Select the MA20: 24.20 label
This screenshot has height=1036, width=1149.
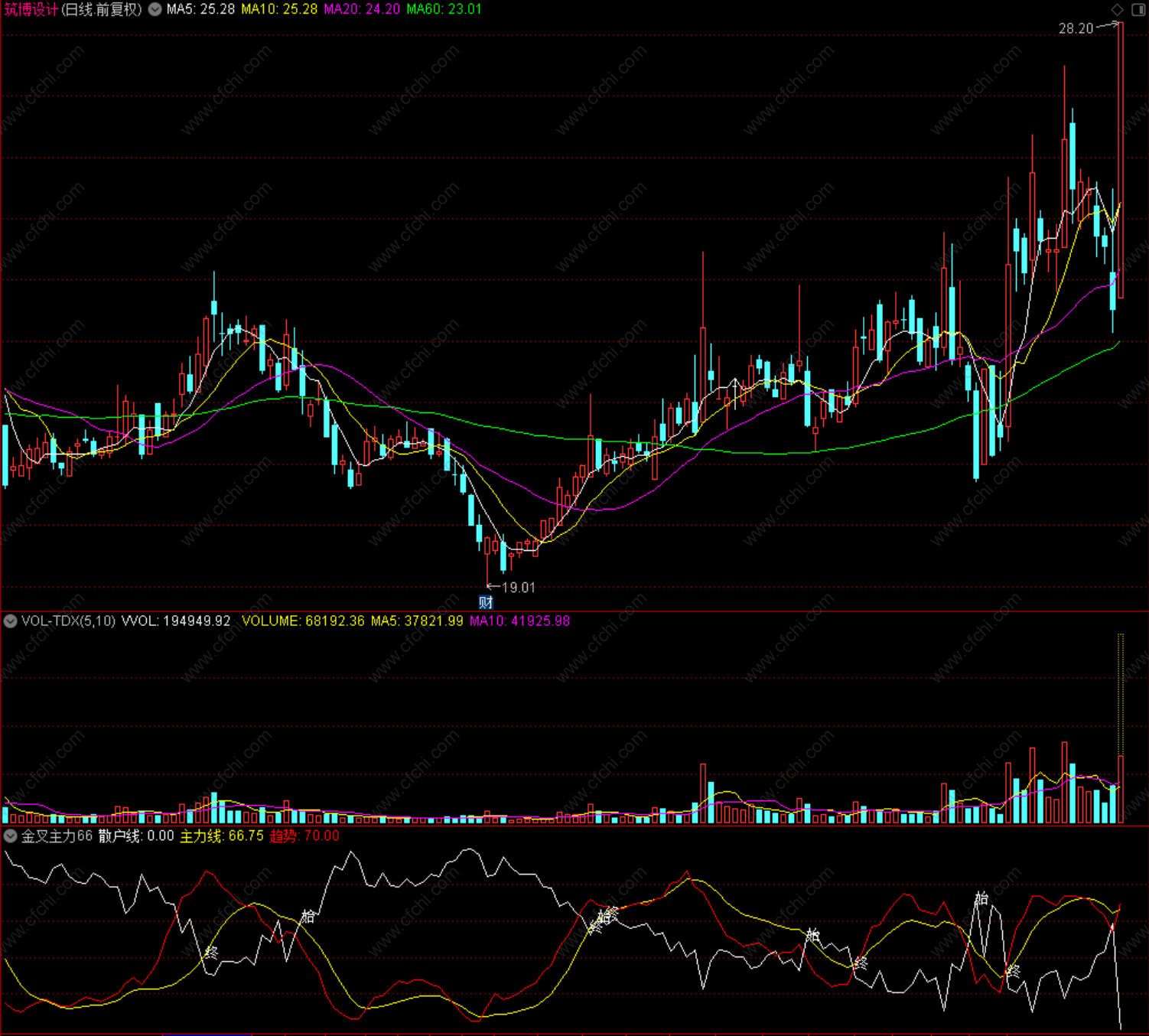(362, 9)
